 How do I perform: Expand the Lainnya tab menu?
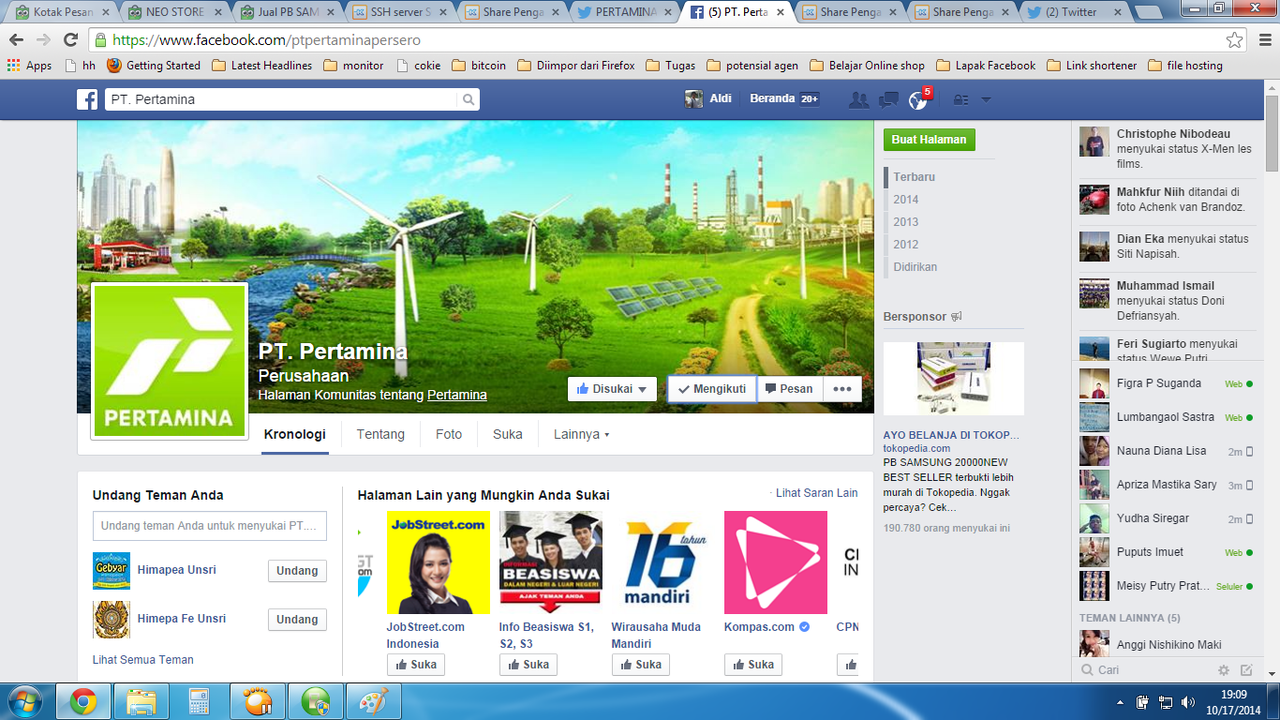point(581,434)
